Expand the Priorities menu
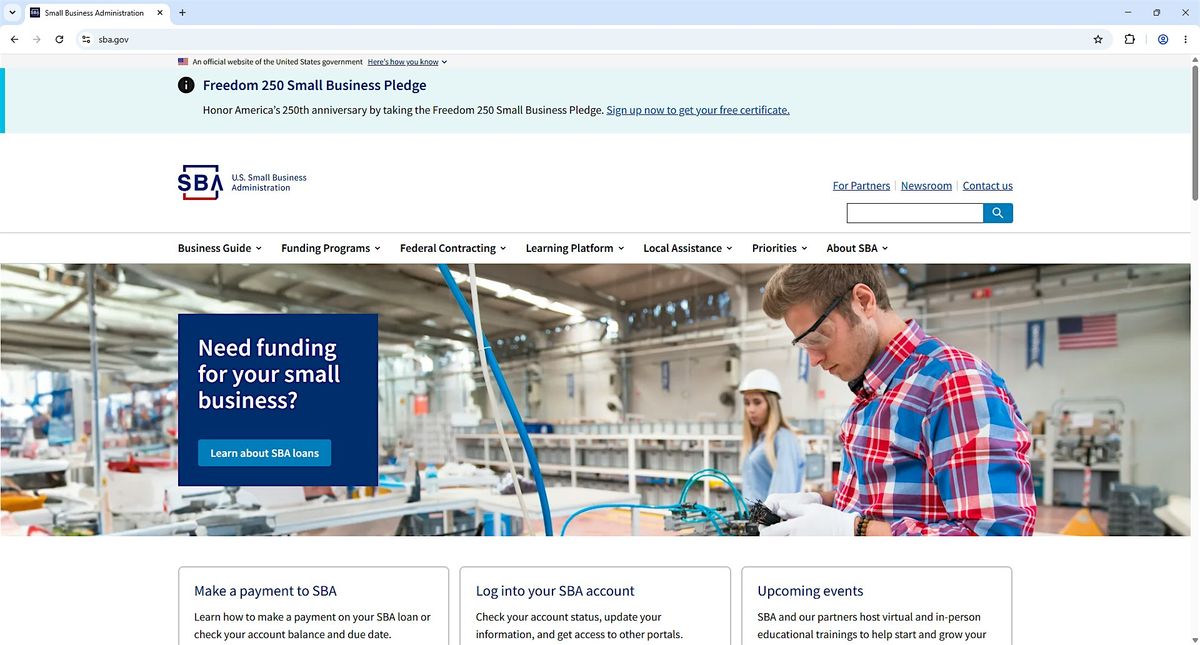1200x645 pixels. coord(780,248)
